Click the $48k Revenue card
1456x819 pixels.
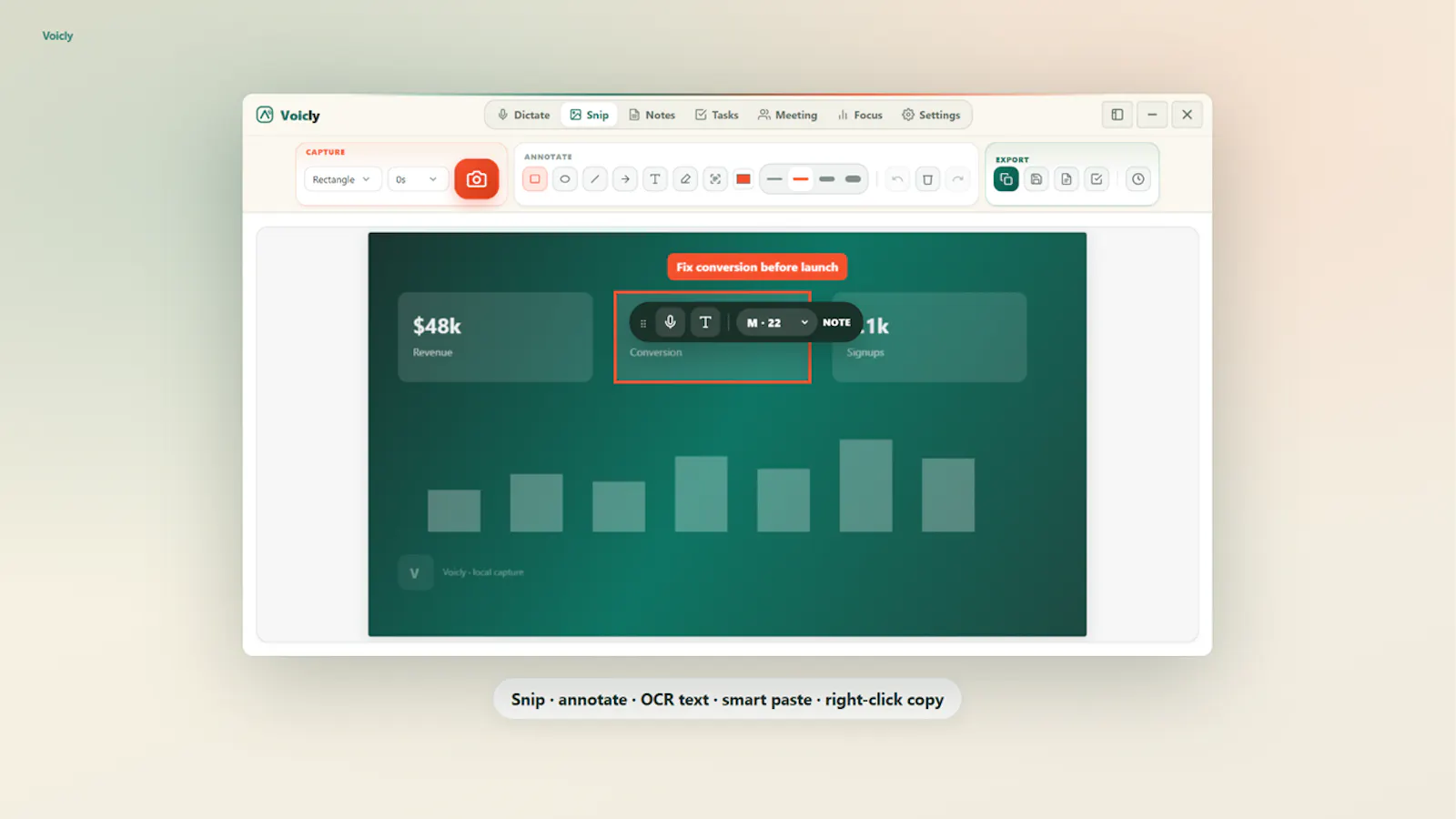coord(495,337)
